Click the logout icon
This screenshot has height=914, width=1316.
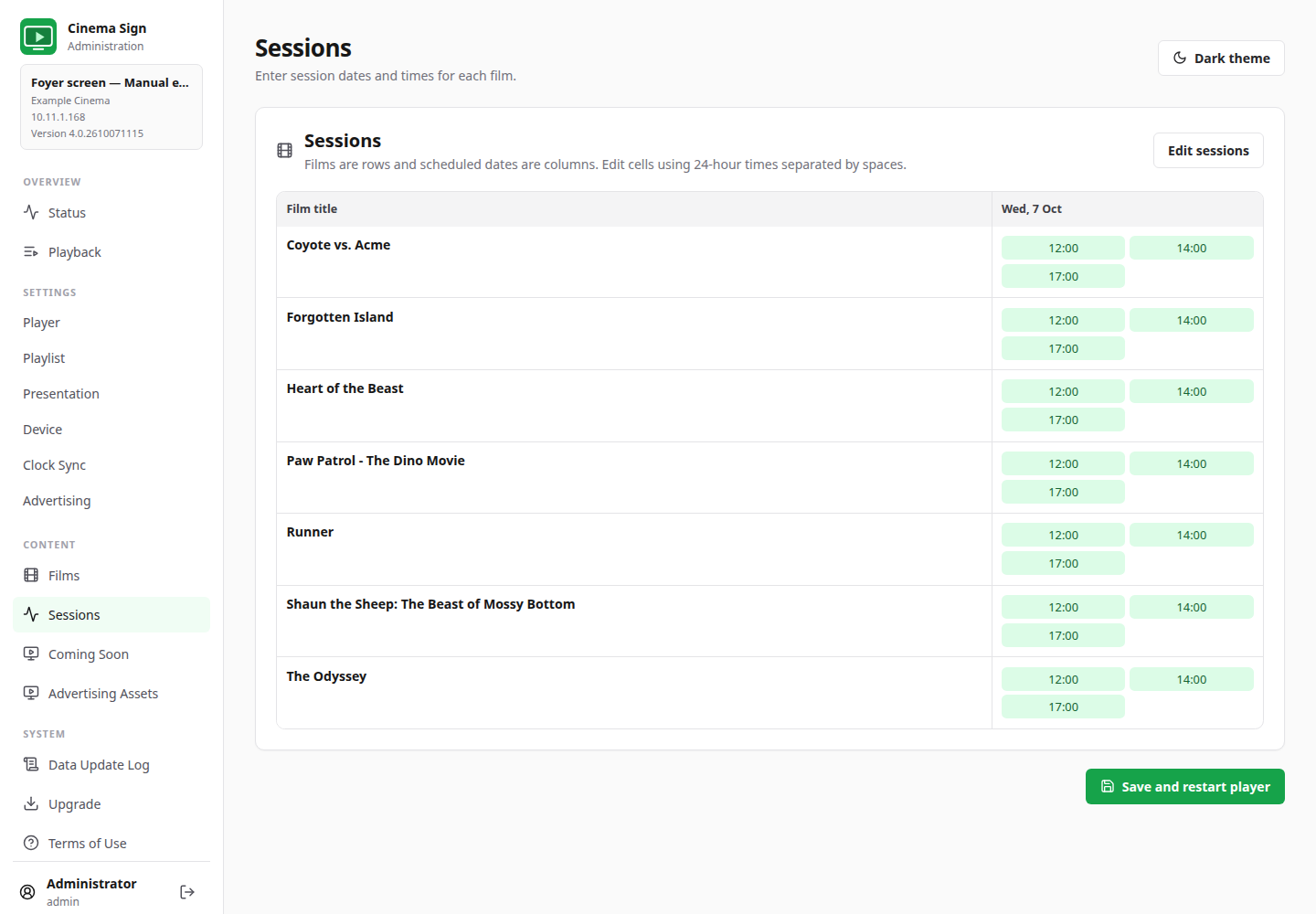pyautogui.click(x=187, y=892)
